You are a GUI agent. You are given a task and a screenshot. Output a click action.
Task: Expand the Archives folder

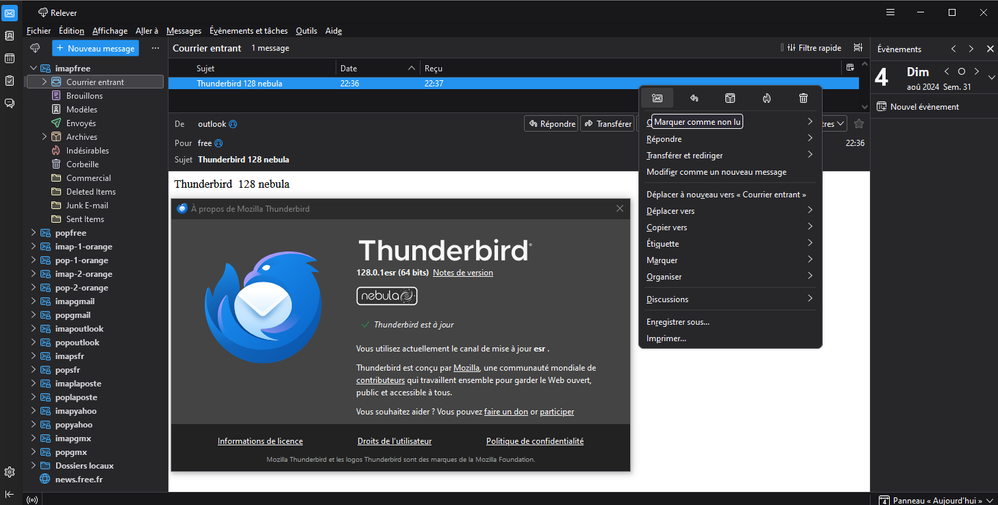44,137
